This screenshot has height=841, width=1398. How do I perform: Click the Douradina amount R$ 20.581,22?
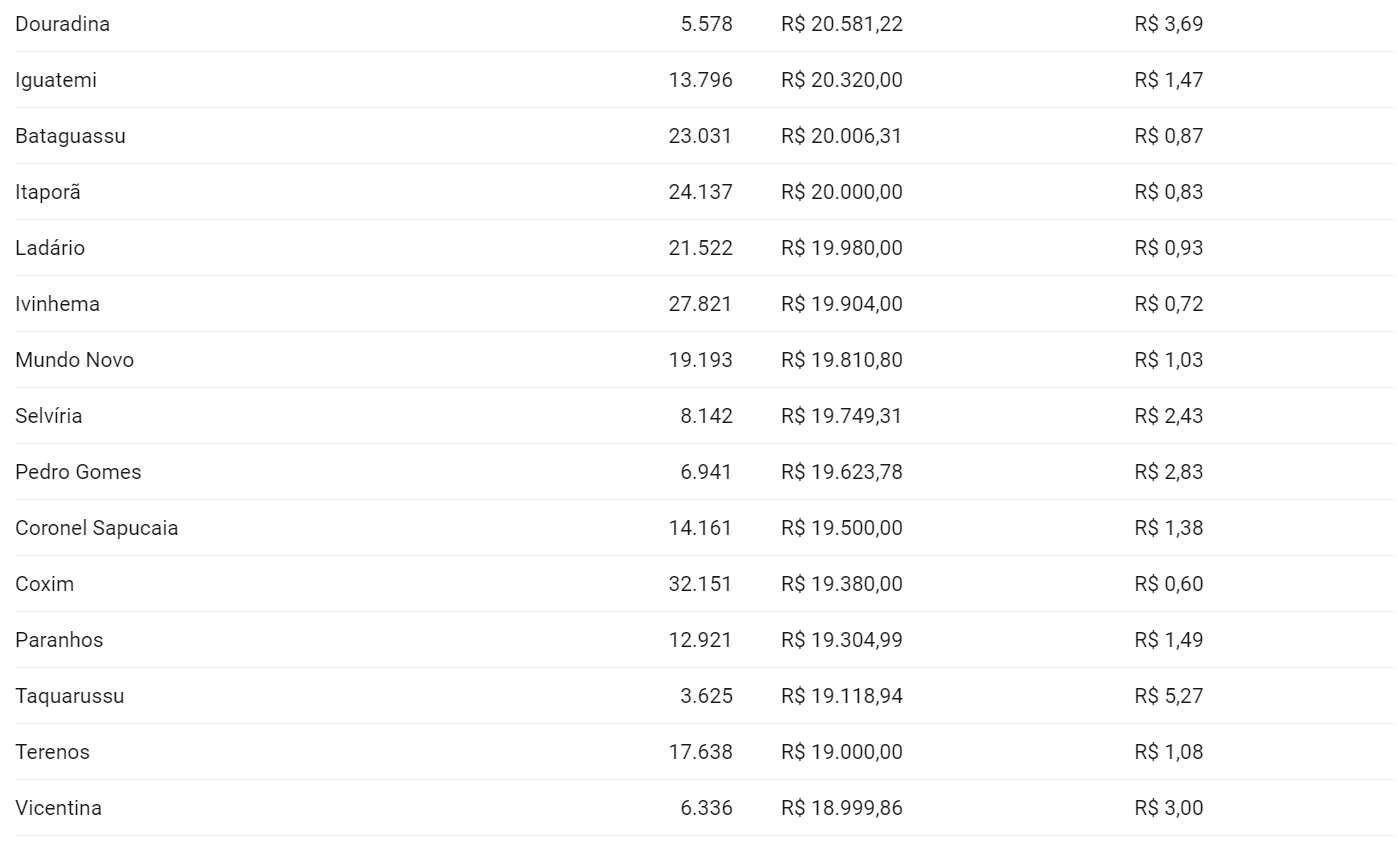point(841,24)
